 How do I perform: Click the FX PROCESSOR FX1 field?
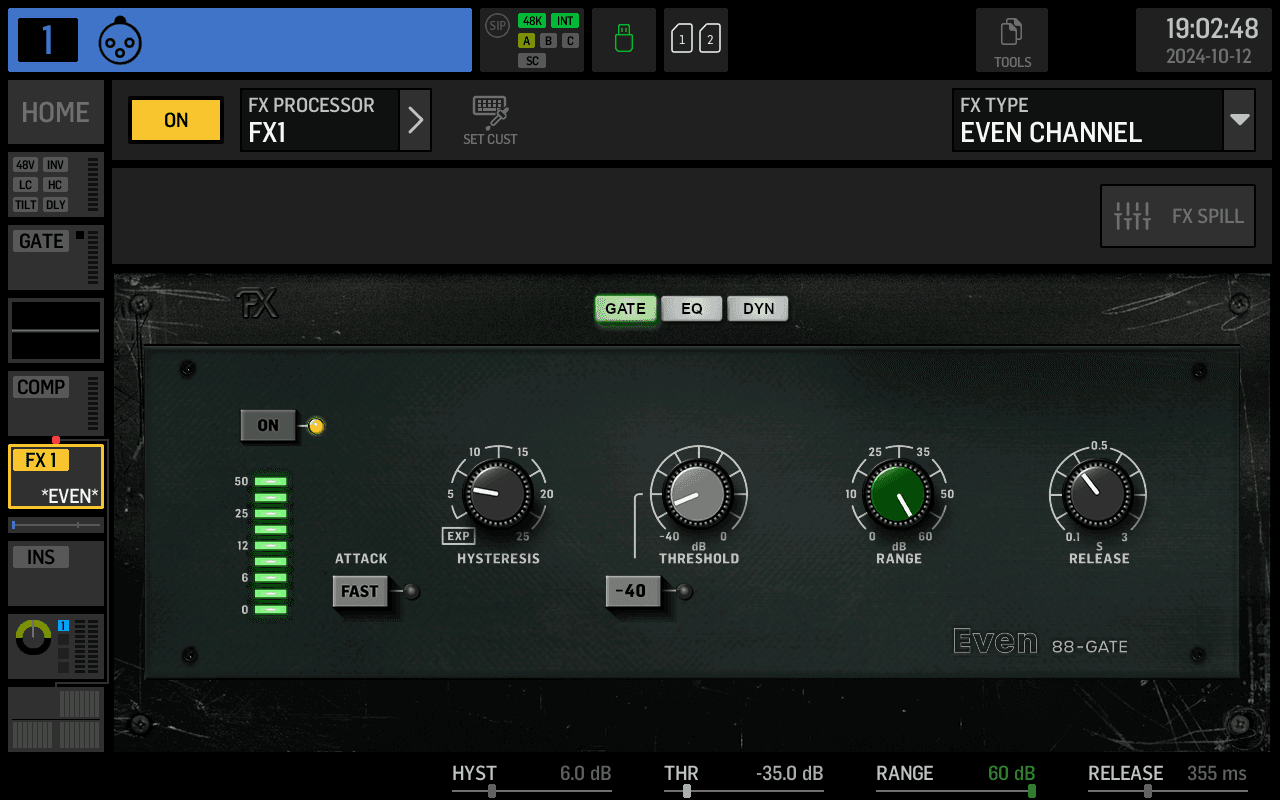click(x=320, y=120)
